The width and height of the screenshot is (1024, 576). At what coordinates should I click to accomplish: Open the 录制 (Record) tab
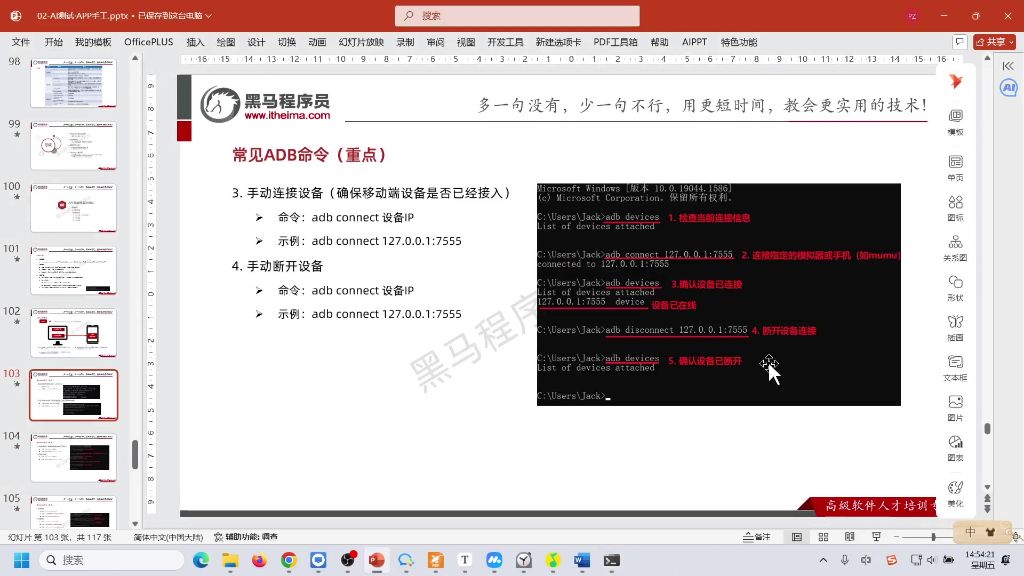[405, 42]
